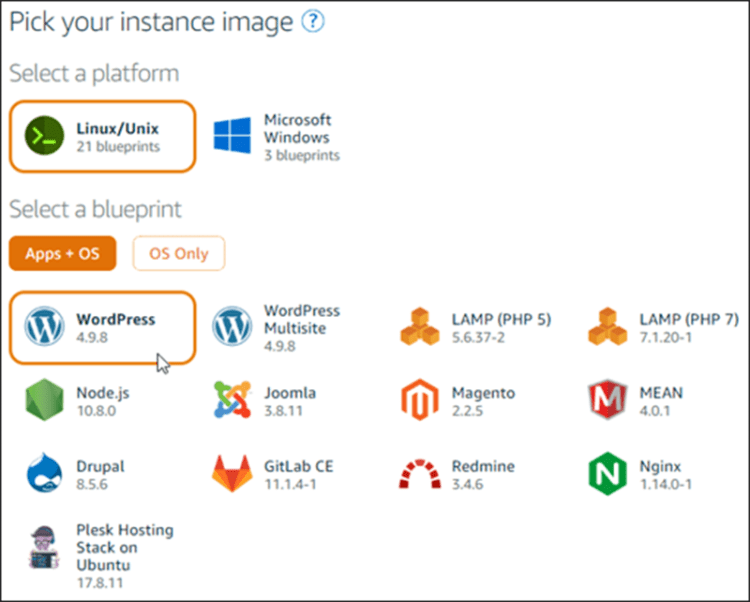Click the GitLab CE fox icon

232,475
